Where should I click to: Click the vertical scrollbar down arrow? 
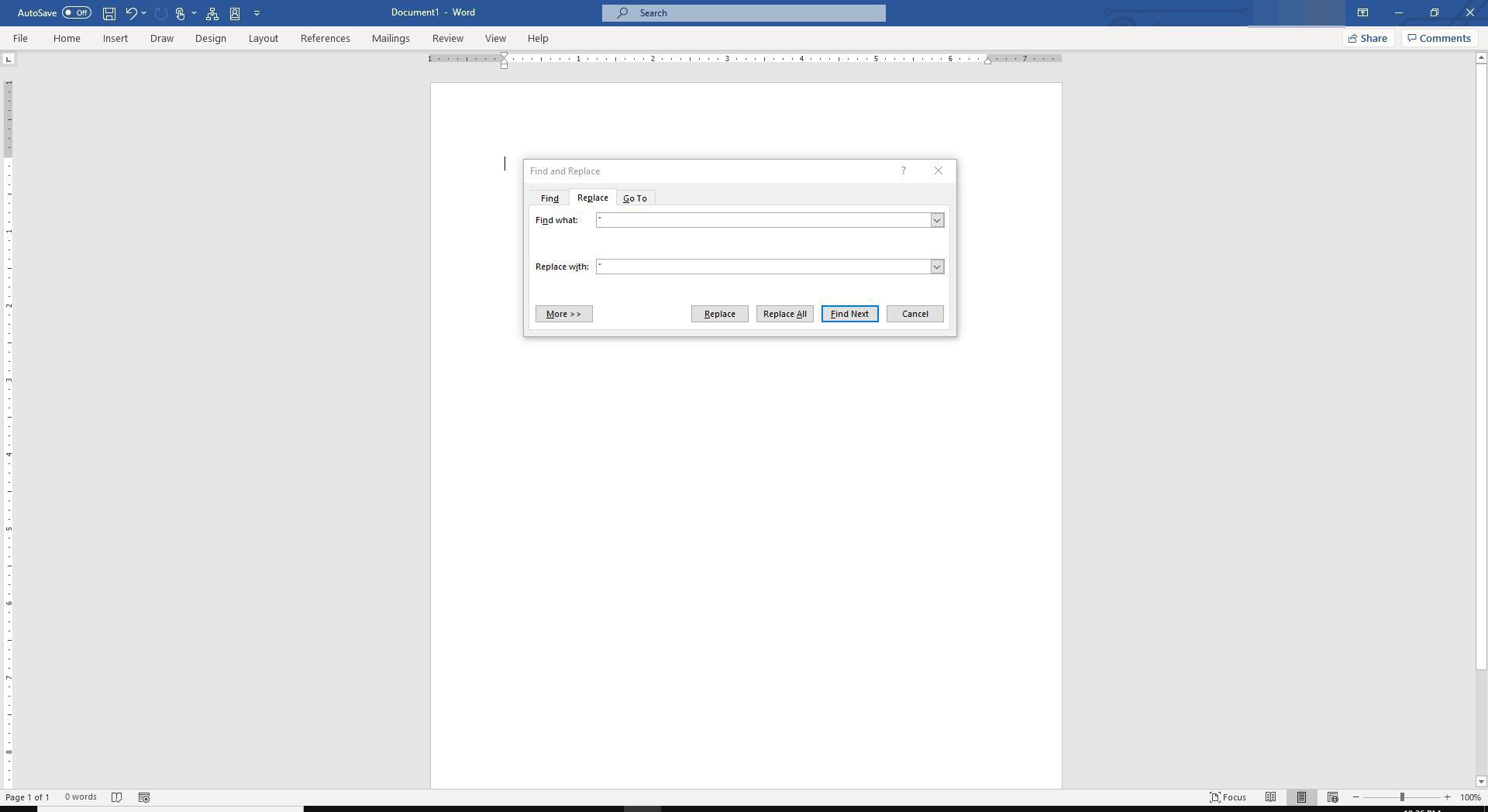(1481, 782)
